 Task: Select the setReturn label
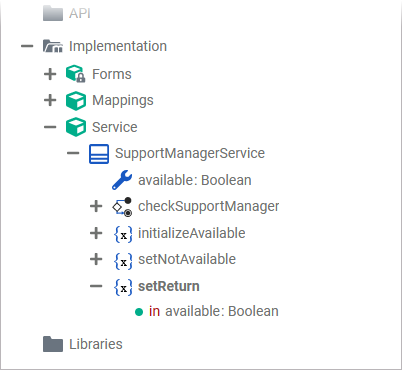[169, 286]
